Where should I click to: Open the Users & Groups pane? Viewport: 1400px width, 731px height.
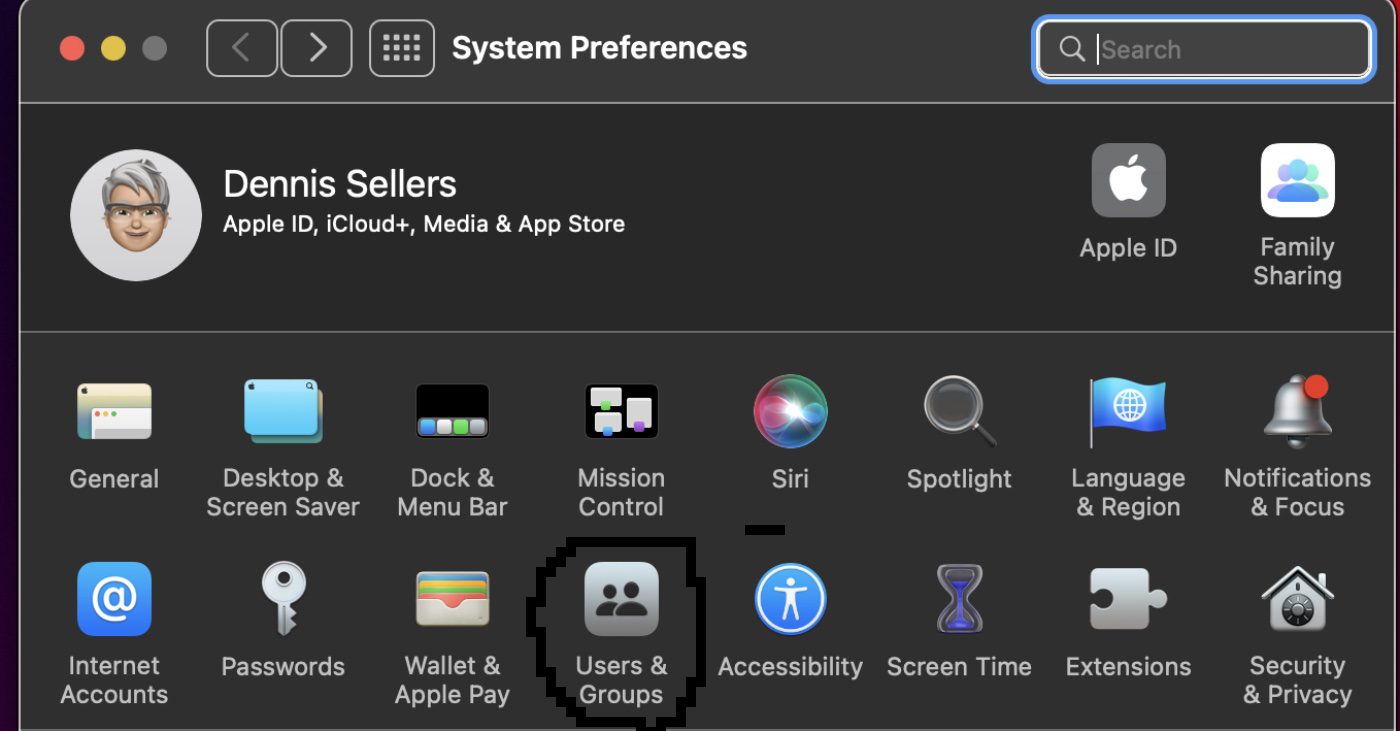pyautogui.click(x=621, y=599)
